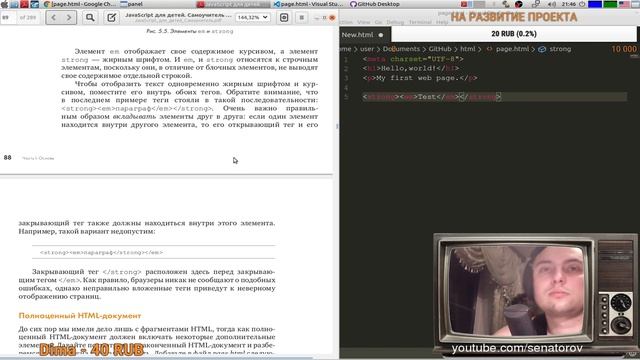640x360 pixels.
Task: Open the Terminal menu in VS Code
Action: coord(420,22)
